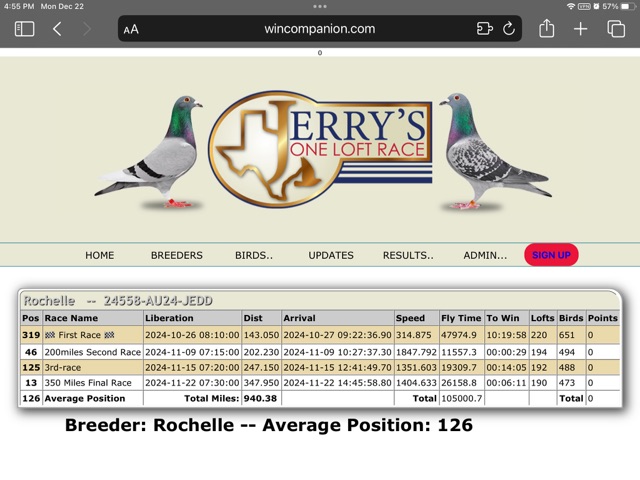
Task: Go to the HOME page
Action: tap(99, 255)
